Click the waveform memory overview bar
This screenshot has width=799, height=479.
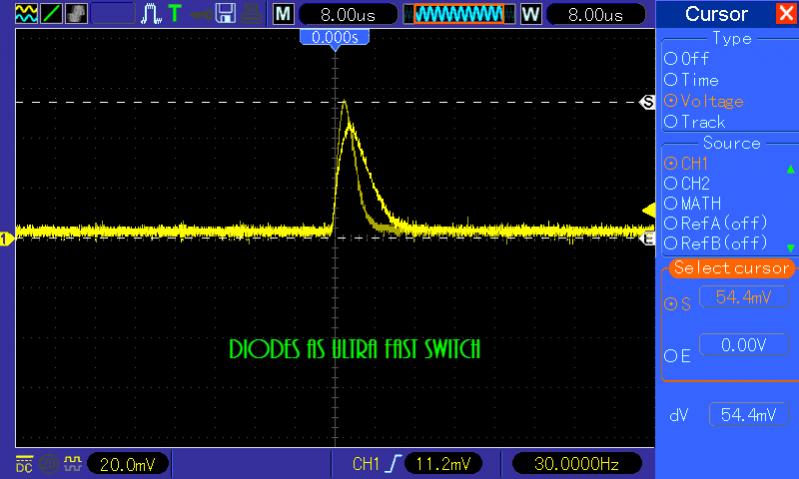459,14
